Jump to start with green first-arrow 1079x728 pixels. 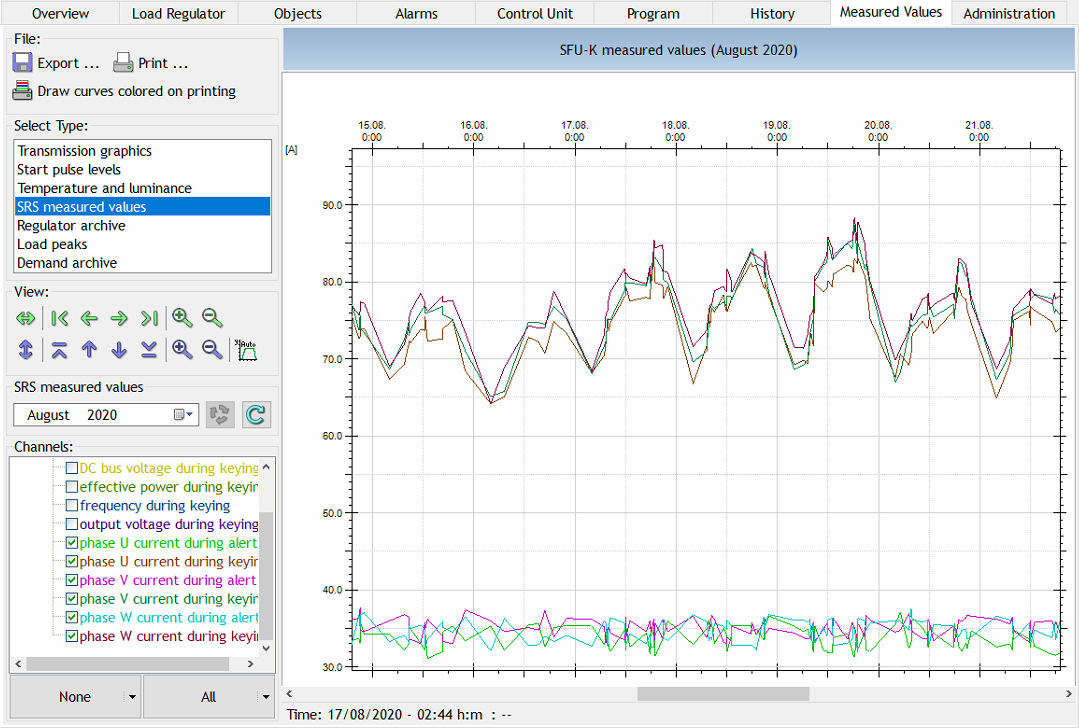[59, 318]
